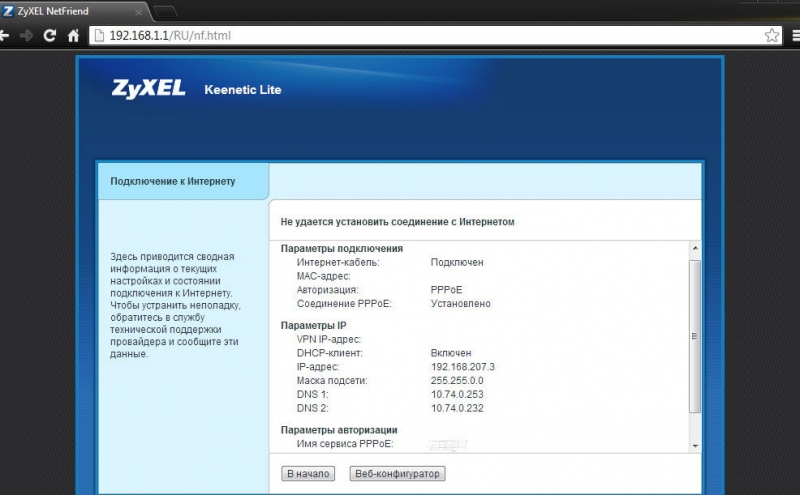Open a new browser tab
This screenshot has width=800, height=495.
165,11
